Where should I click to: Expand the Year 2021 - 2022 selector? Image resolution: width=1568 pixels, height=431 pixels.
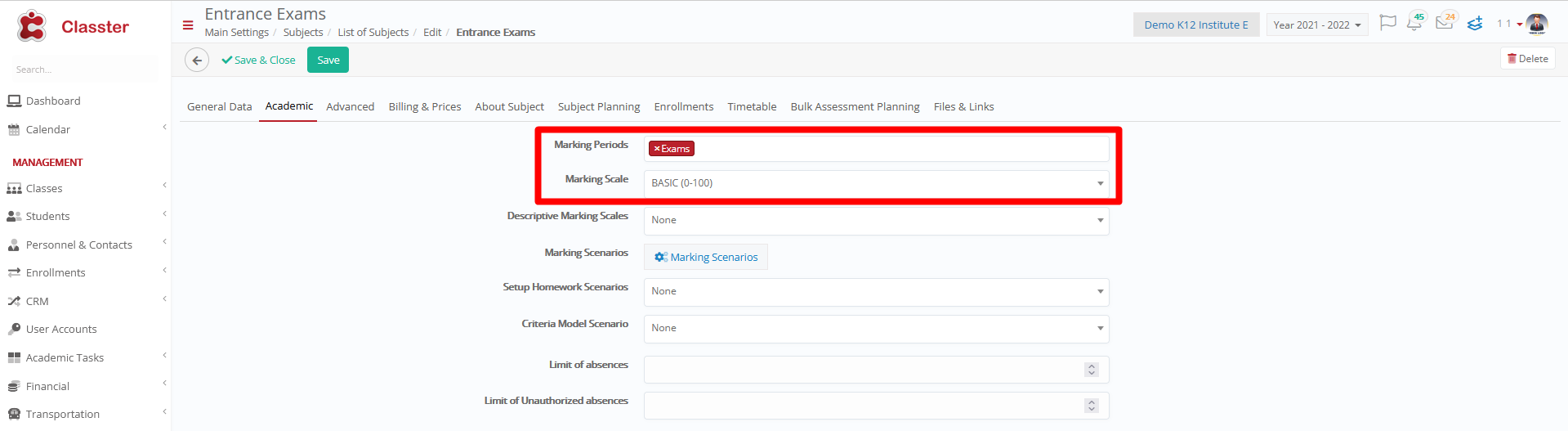pyautogui.click(x=1317, y=25)
